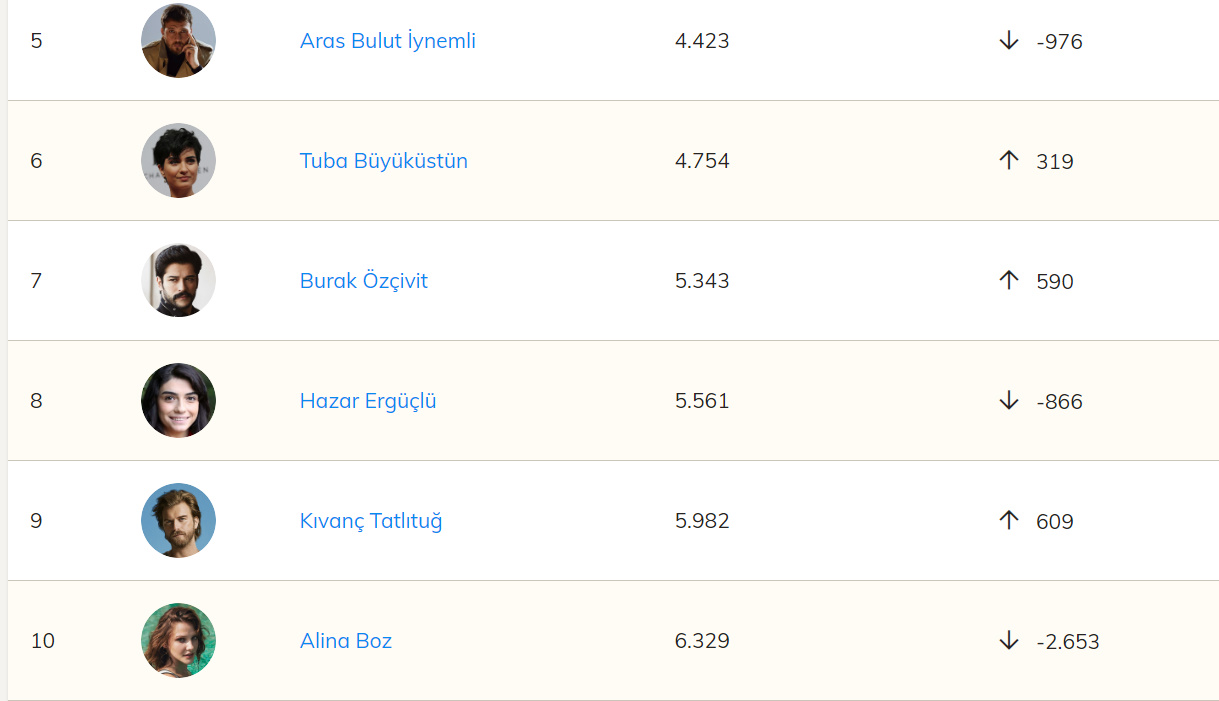Screen dimensions: 1219x701
Task: Click the down arrow beside -2.653
Action: point(1008,641)
